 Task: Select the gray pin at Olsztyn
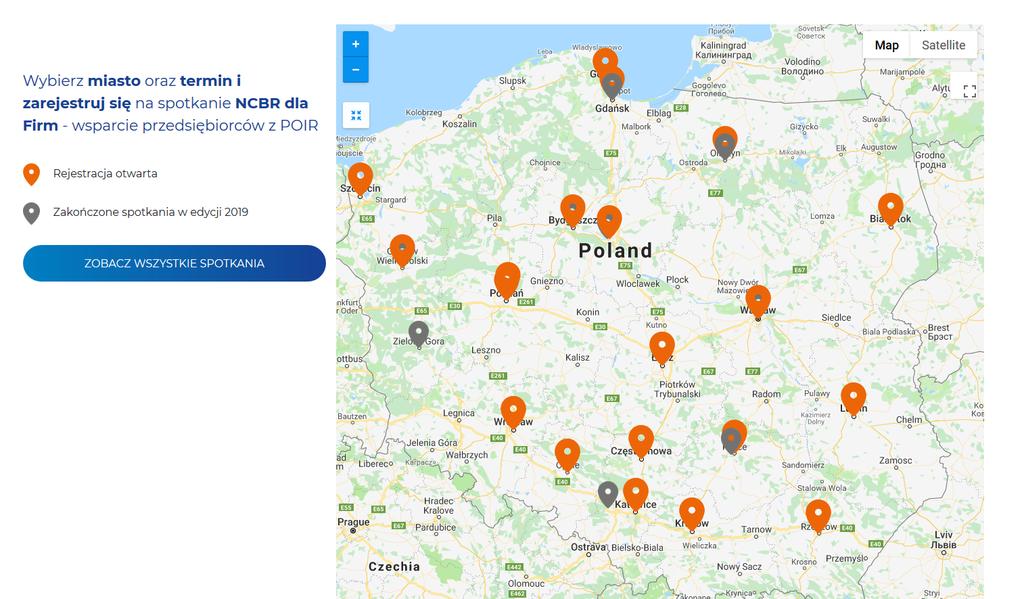(x=725, y=146)
